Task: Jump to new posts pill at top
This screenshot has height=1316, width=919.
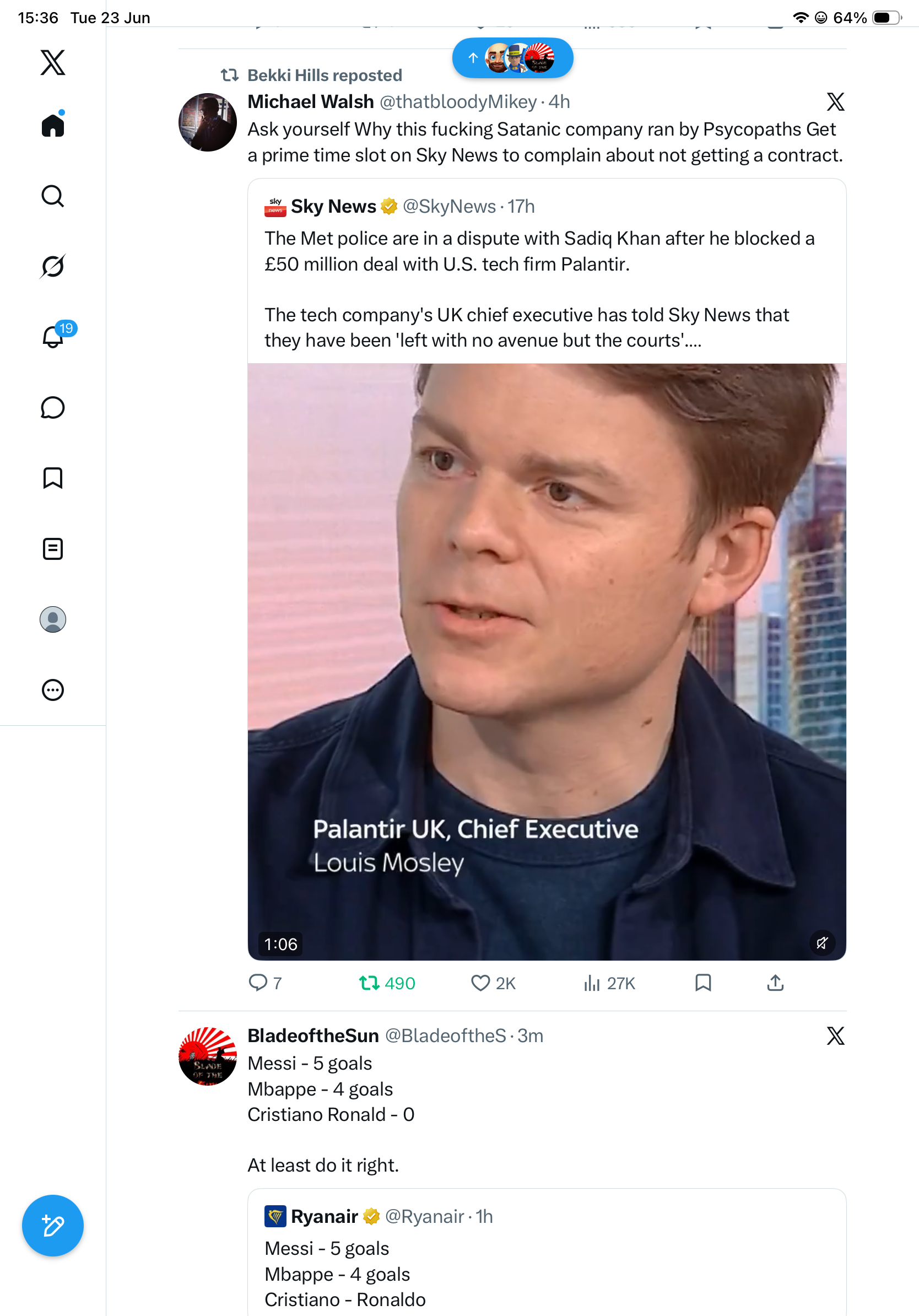Action: (x=513, y=58)
